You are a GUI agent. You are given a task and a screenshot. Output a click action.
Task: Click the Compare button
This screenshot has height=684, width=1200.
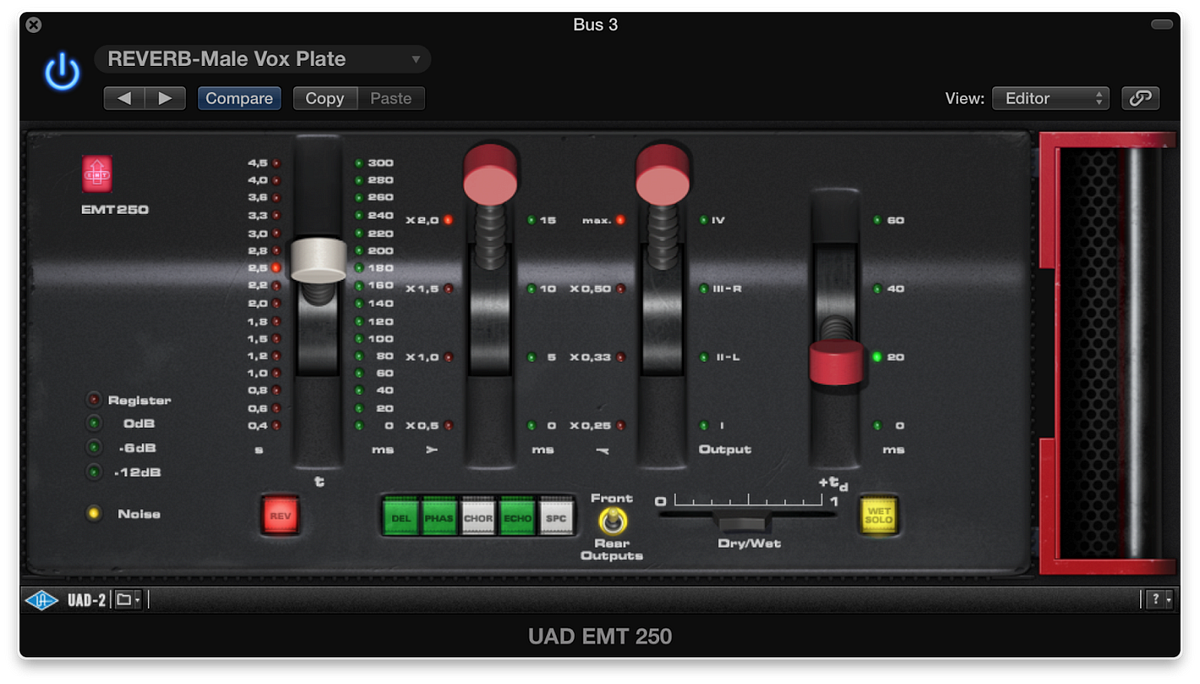coord(239,98)
